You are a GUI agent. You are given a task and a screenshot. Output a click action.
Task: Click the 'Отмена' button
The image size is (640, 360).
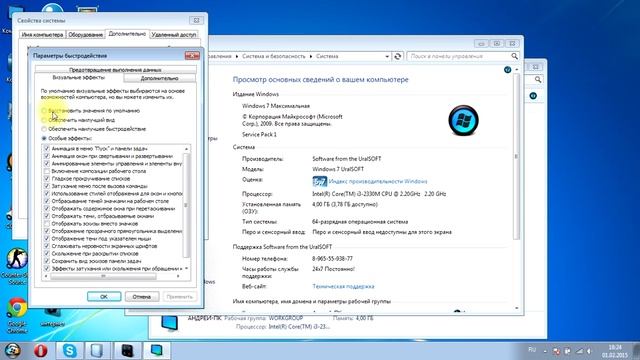coord(142,297)
